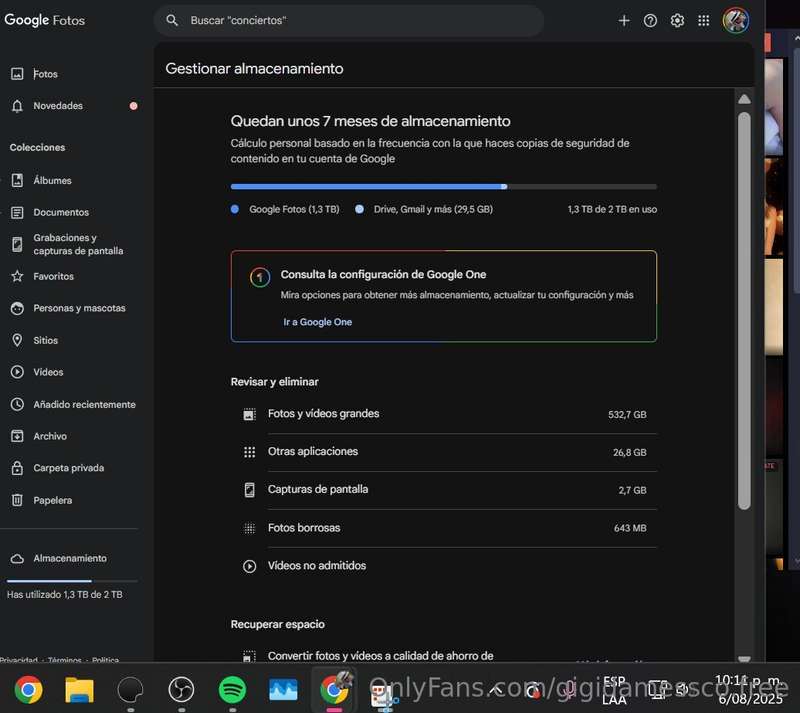Click the Carpeta privada lock icon
Viewport: 800px width, 713px height.
17,468
